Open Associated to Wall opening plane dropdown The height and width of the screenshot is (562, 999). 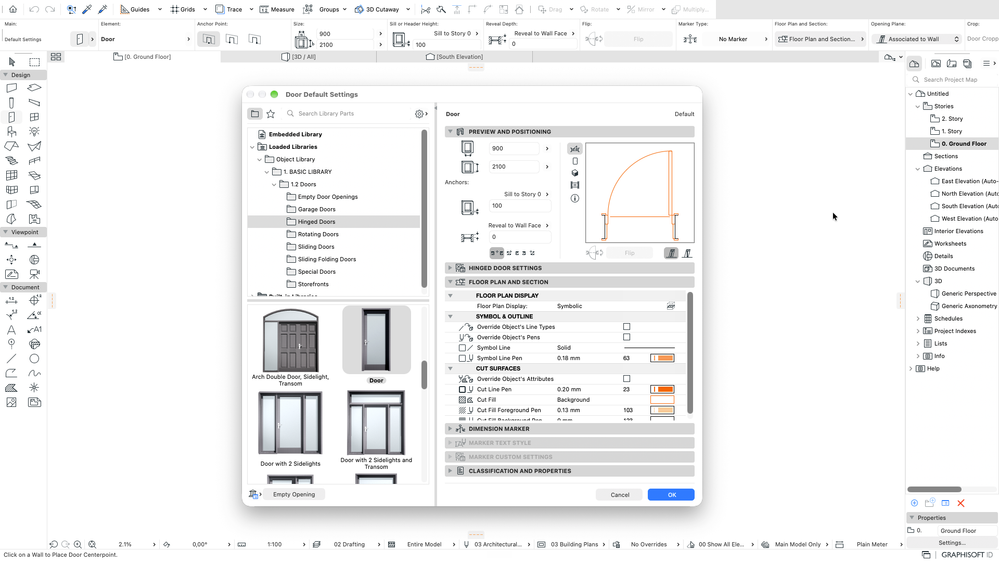(x=915, y=39)
